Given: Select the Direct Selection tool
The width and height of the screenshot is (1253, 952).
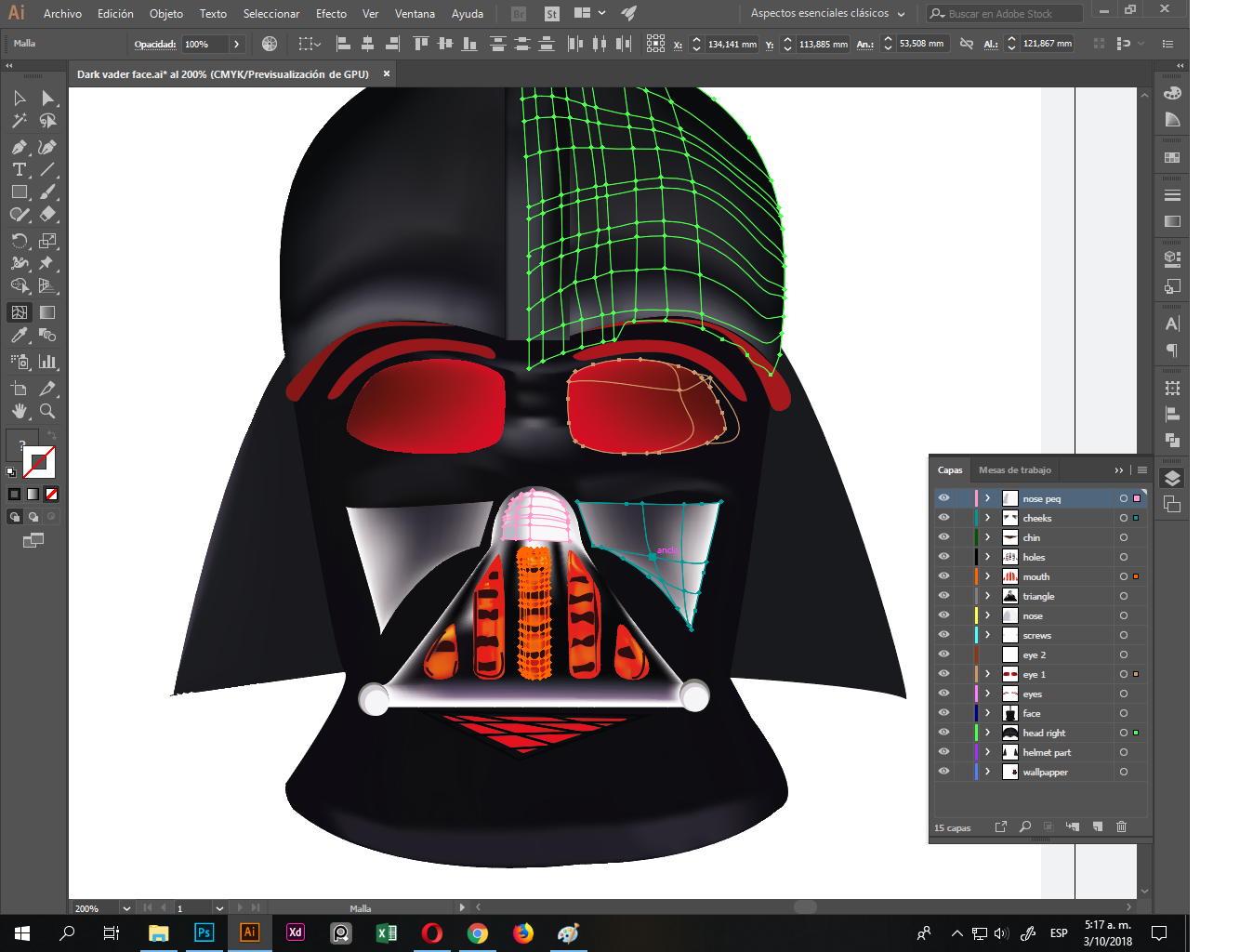Looking at the screenshot, I should pos(47,99).
